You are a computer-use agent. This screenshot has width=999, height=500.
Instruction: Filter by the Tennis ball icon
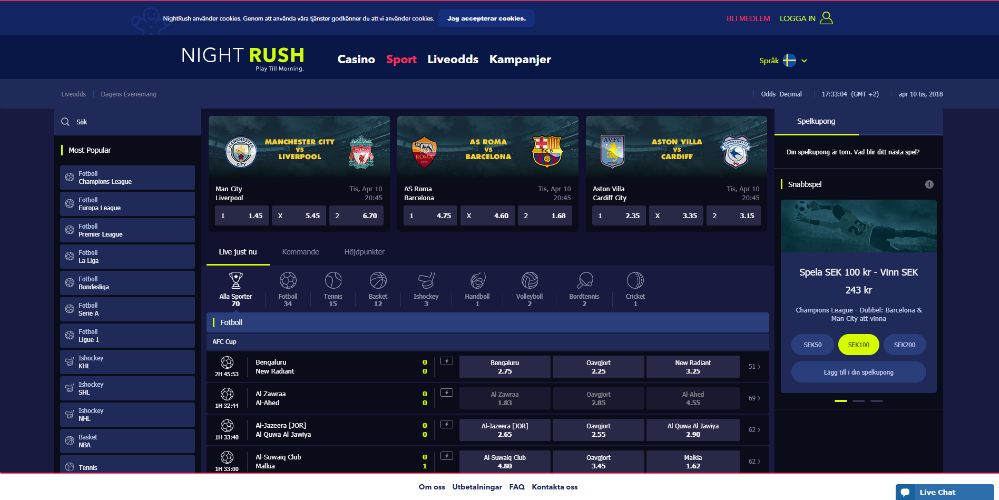tap(333, 281)
